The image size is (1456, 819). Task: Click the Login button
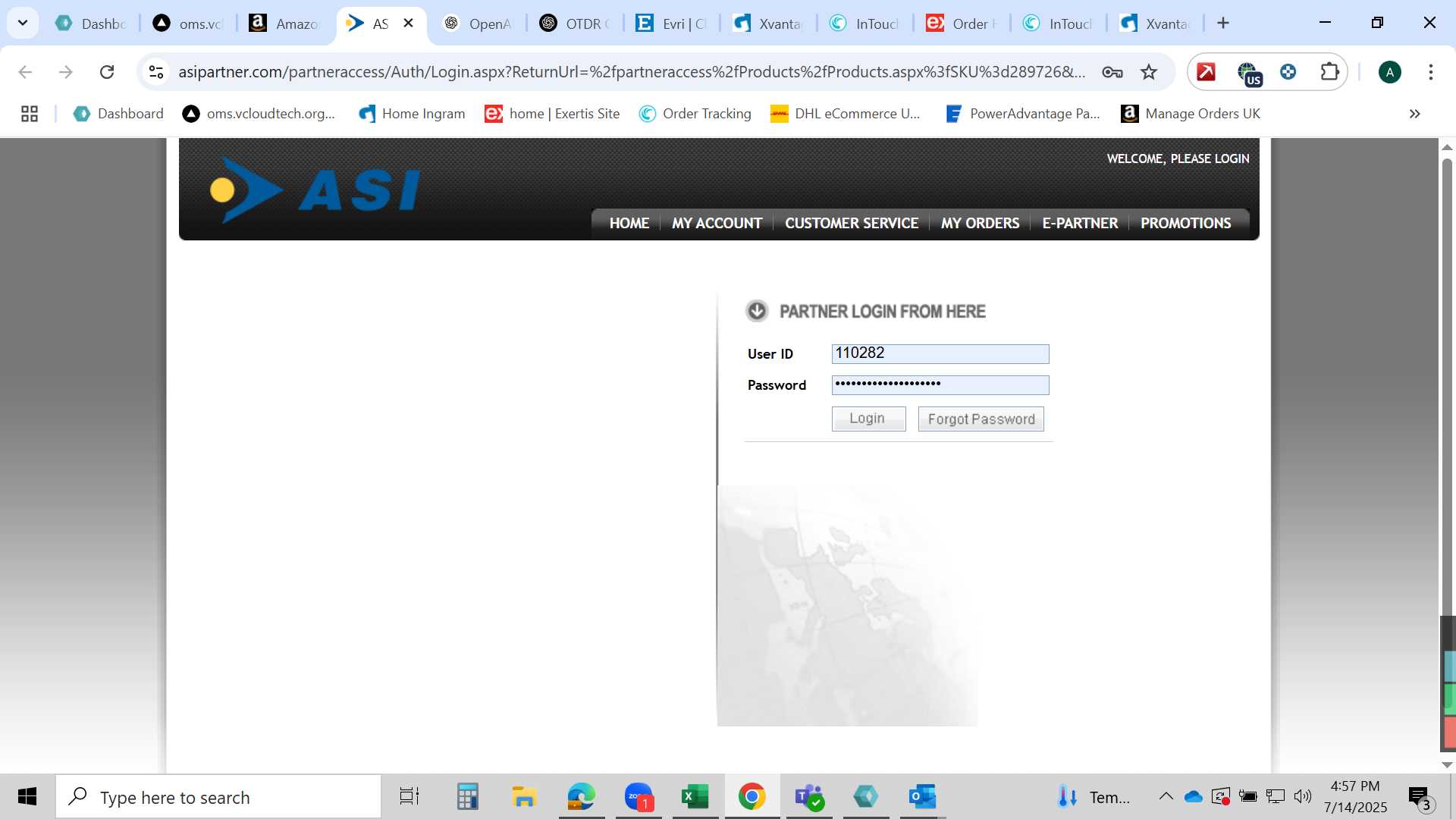[868, 419]
